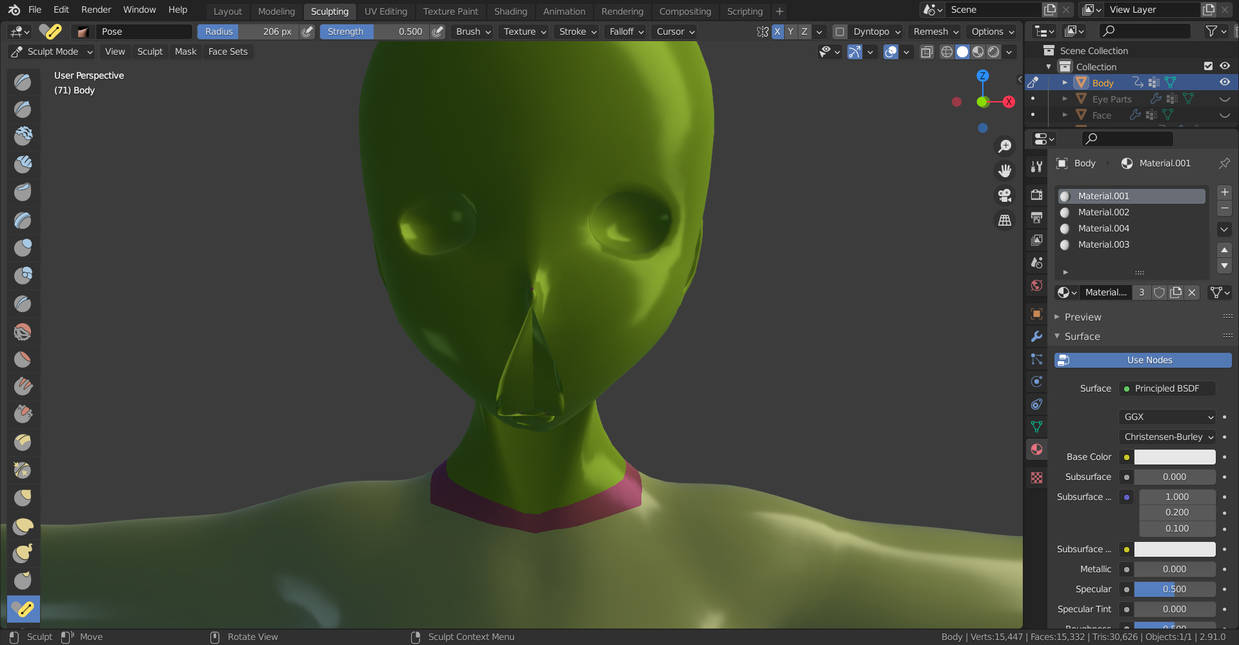The image size is (1239, 645).
Task: Open the World properties tab
Action: point(1036,286)
